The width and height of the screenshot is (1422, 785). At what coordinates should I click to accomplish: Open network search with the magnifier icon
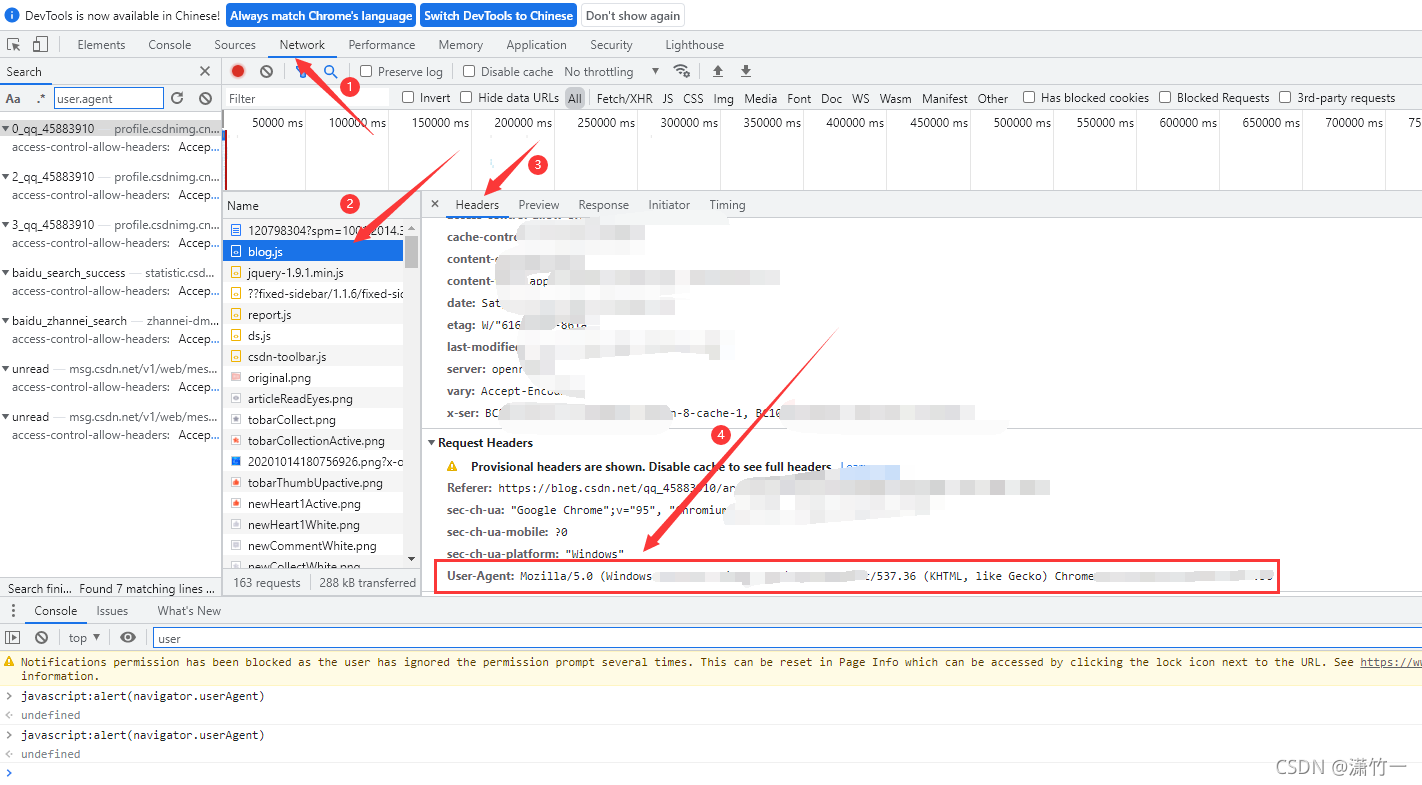point(330,71)
